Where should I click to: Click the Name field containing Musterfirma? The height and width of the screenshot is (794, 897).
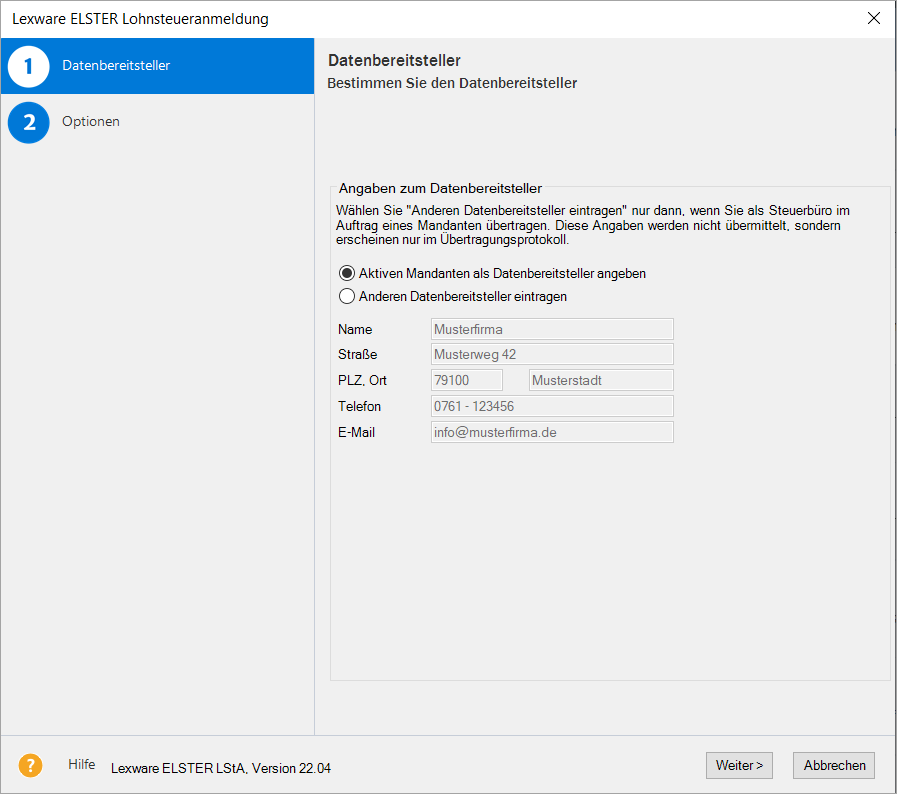click(x=552, y=329)
